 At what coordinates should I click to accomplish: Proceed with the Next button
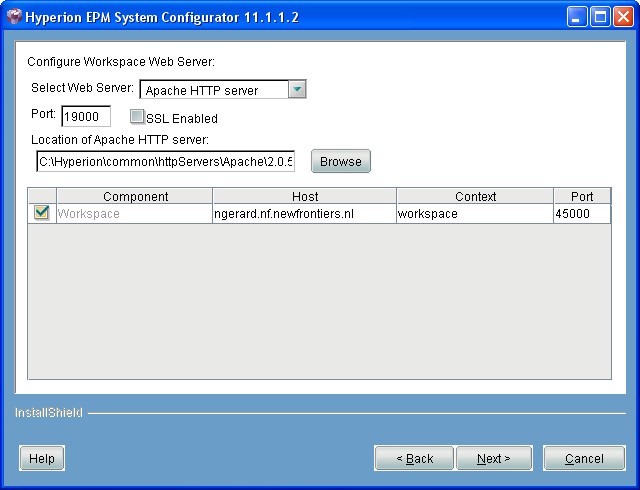(494, 458)
